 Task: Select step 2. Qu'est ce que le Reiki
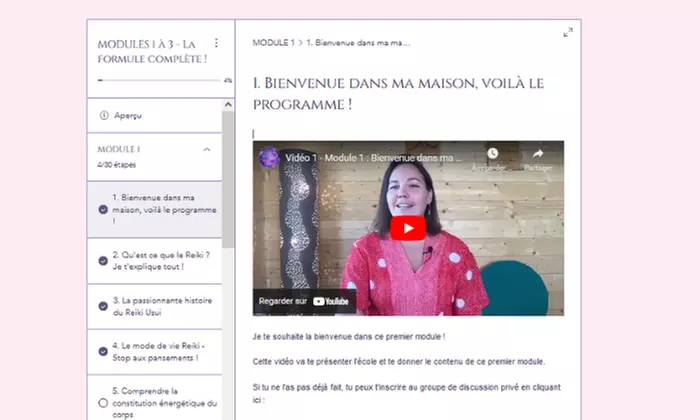point(154,261)
